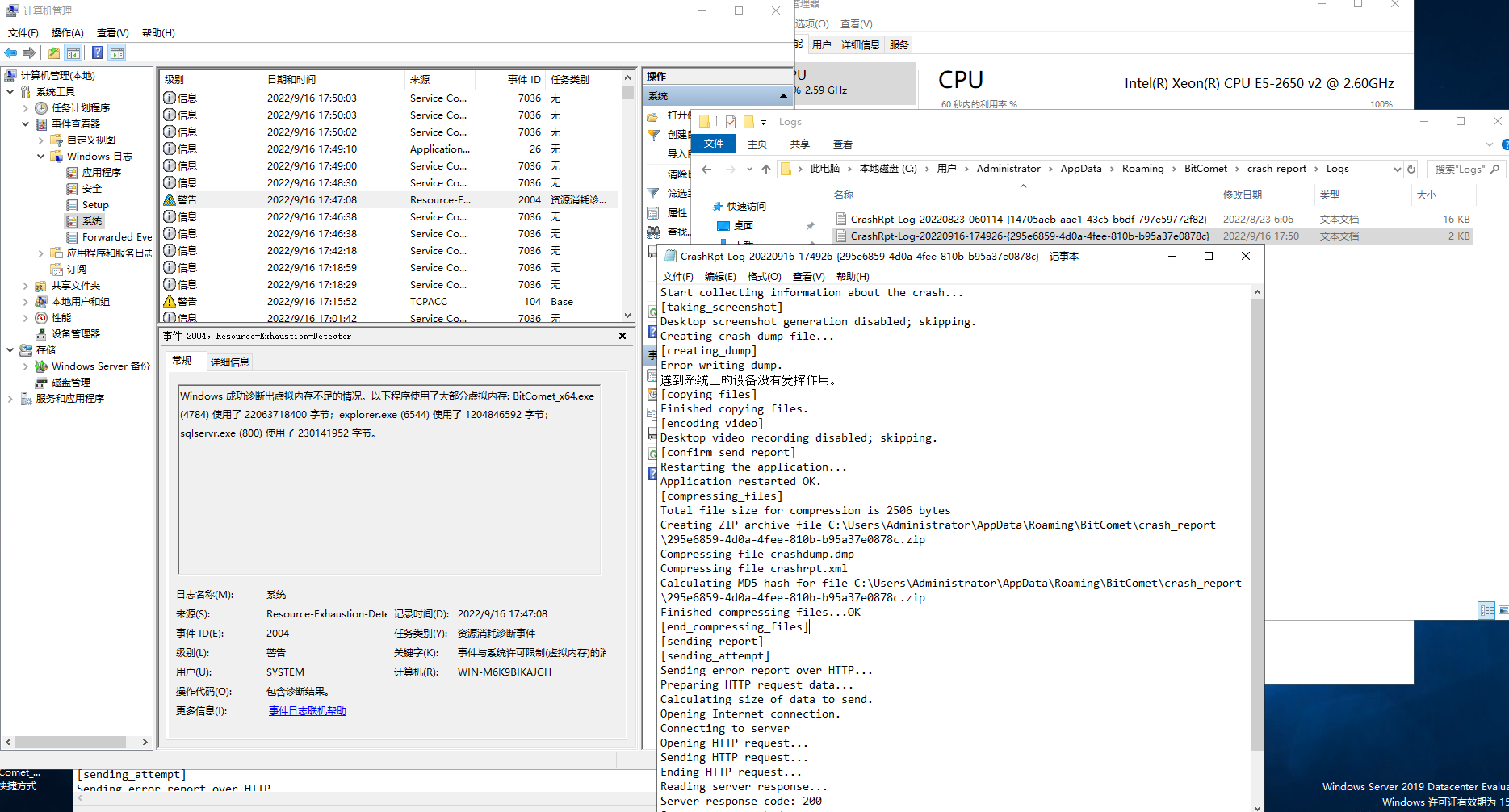Switch to 详细信息 tab in event details
The height and width of the screenshot is (812, 1509).
[x=230, y=362]
